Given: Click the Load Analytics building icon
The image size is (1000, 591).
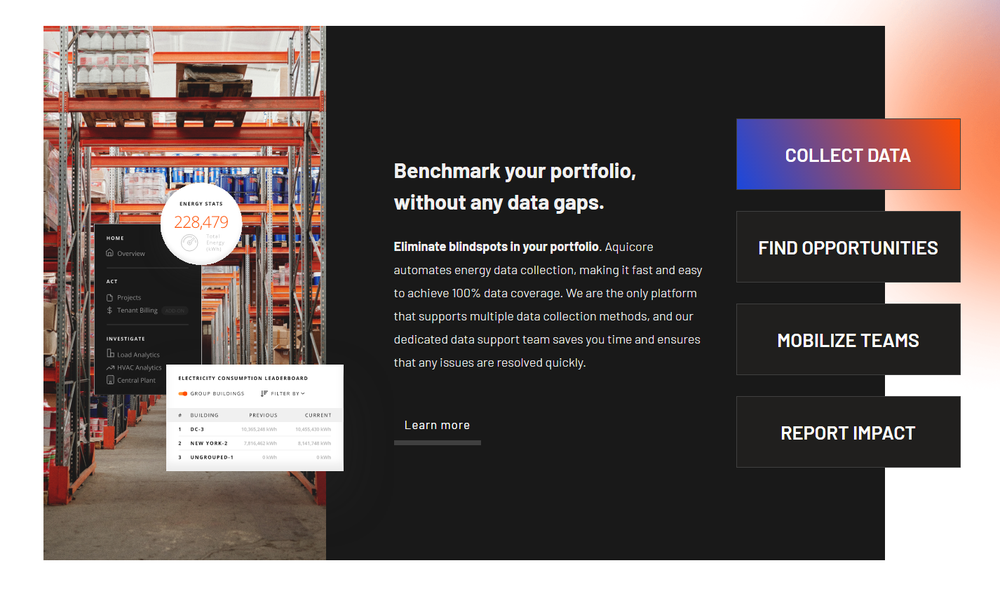Looking at the screenshot, I should point(110,355).
